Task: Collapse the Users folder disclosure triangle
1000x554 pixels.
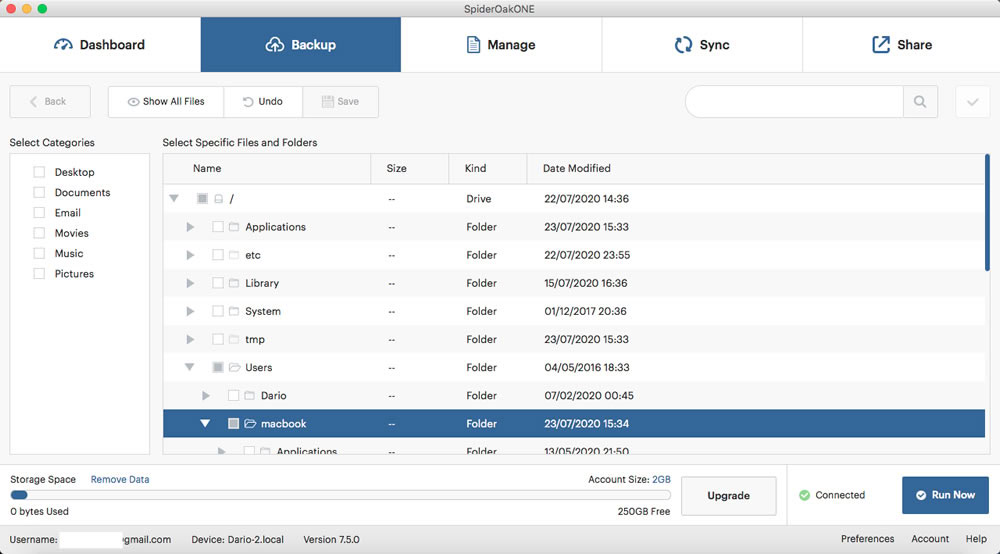Action: point(189,367)
